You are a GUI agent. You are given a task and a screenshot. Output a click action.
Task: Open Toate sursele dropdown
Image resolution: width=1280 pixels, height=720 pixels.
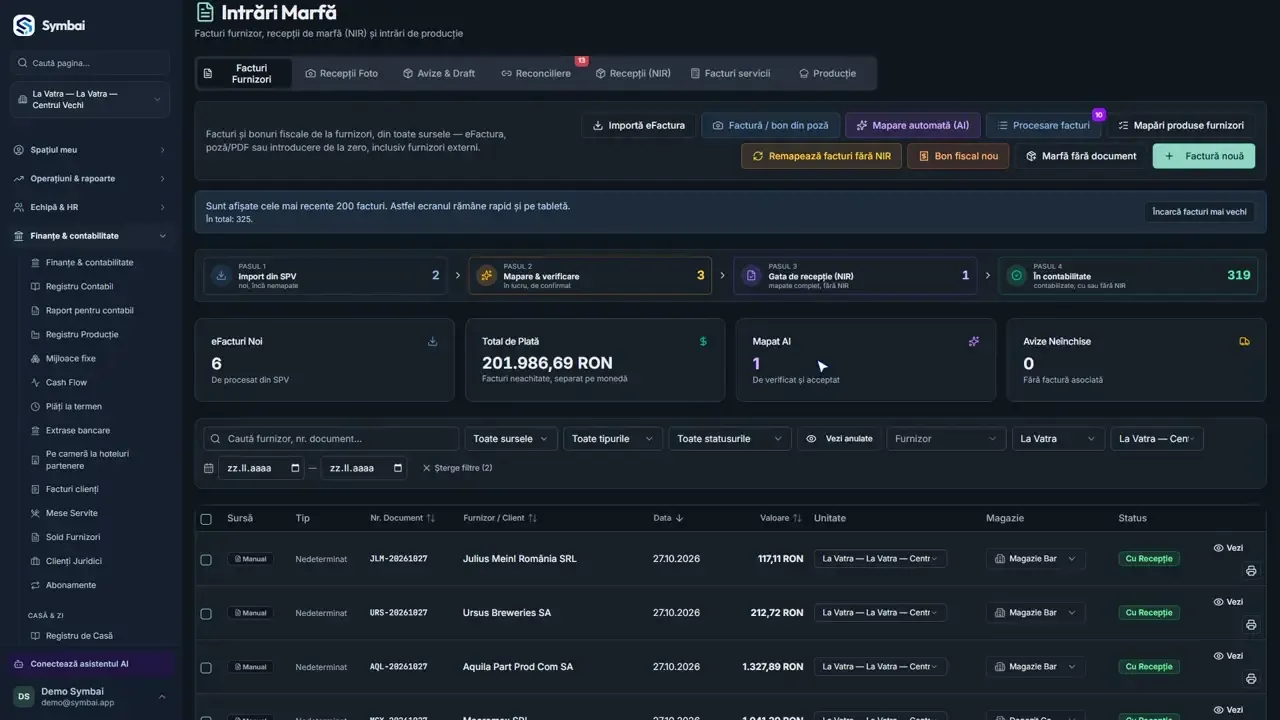[511, 439]
